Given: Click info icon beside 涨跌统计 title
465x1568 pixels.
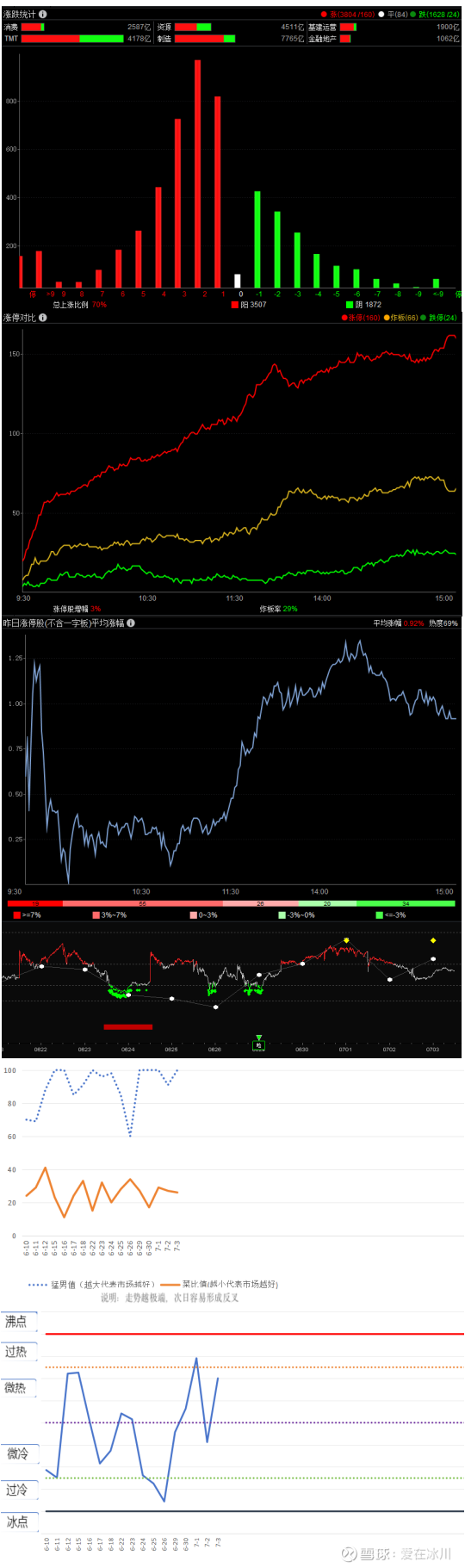Looking at the screenshot, I should point(43,14).
